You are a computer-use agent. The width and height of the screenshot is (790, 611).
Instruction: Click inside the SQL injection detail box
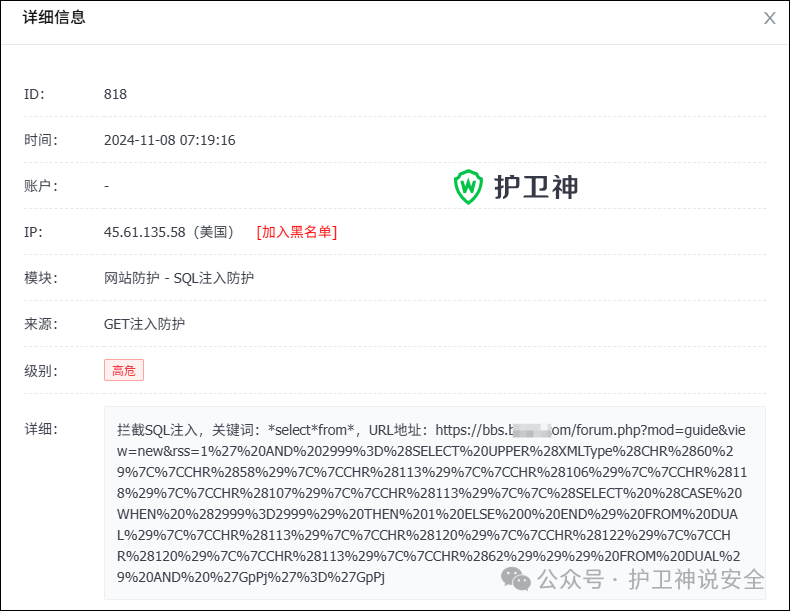coord(435,503)
